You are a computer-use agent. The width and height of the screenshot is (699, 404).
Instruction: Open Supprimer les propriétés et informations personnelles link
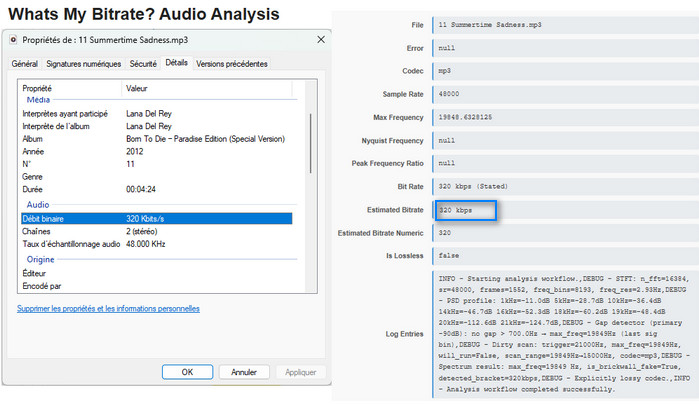pyautogui.click(x=108, y=309)
